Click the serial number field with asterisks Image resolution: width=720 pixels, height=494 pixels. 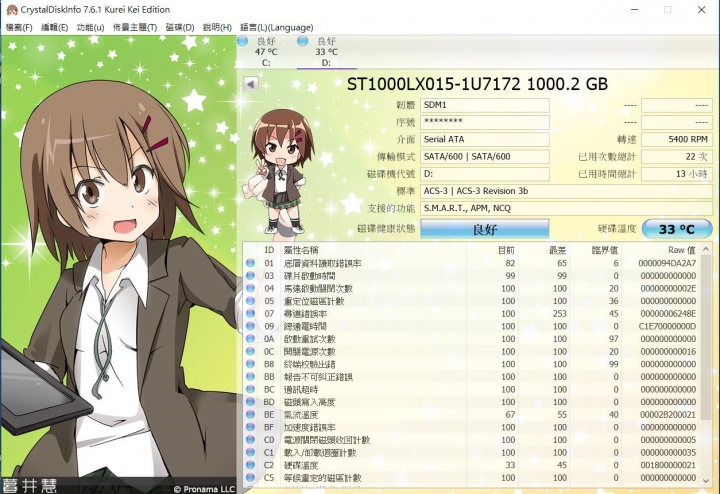(484, 122)
